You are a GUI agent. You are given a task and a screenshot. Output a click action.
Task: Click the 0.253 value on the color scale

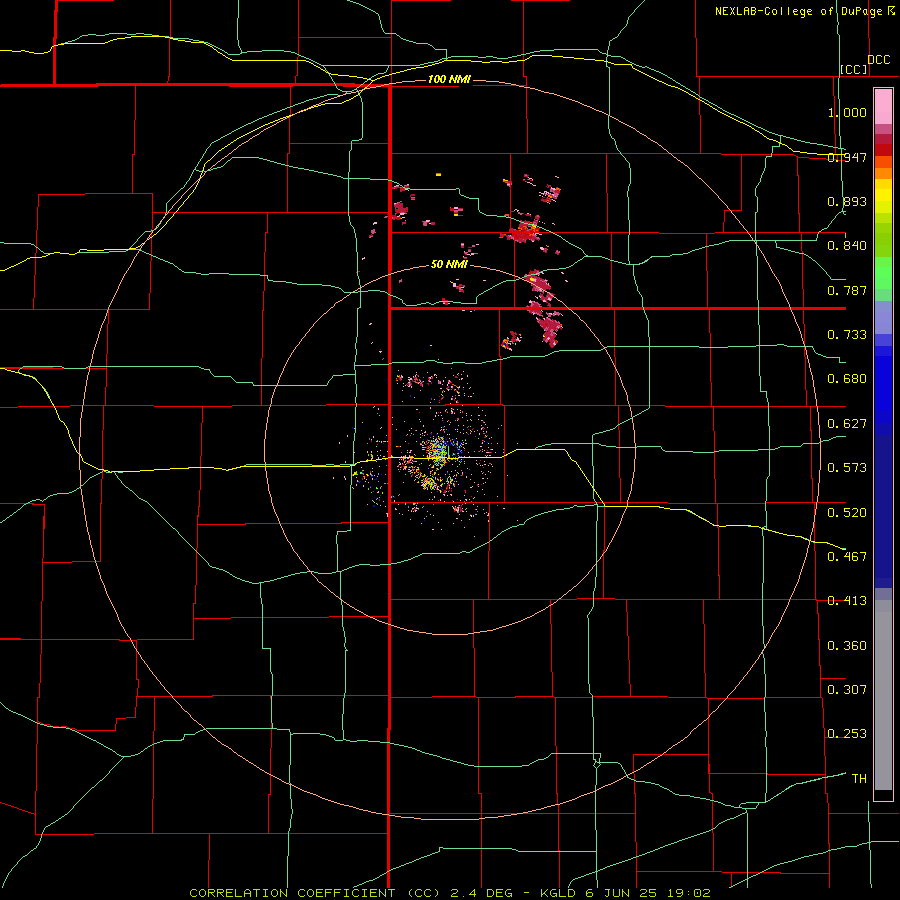coord(847,734)
